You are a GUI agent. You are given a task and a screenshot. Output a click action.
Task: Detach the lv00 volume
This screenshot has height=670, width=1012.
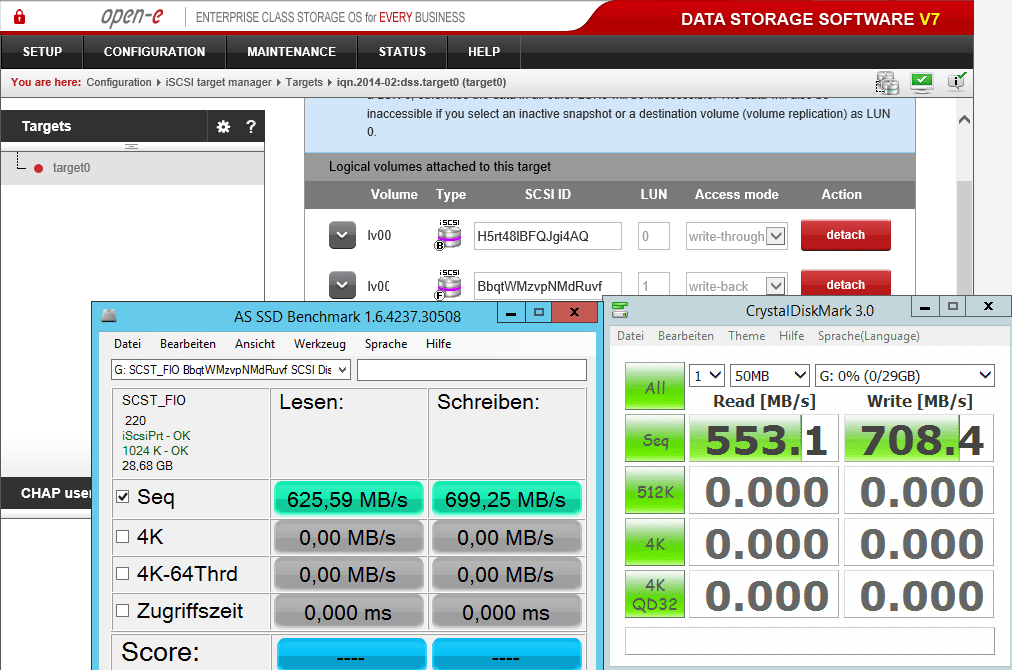tap(845, 235)
